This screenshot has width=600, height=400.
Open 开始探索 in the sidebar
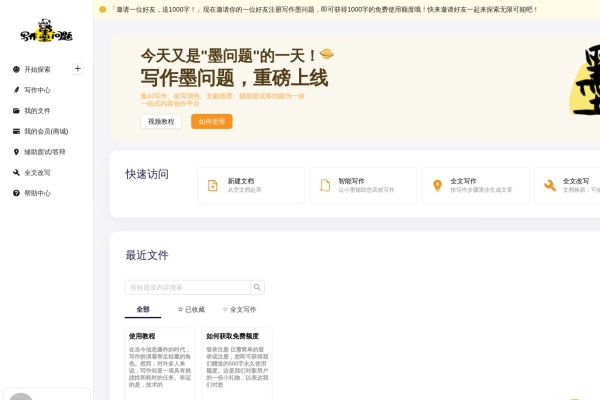[38, 69]
